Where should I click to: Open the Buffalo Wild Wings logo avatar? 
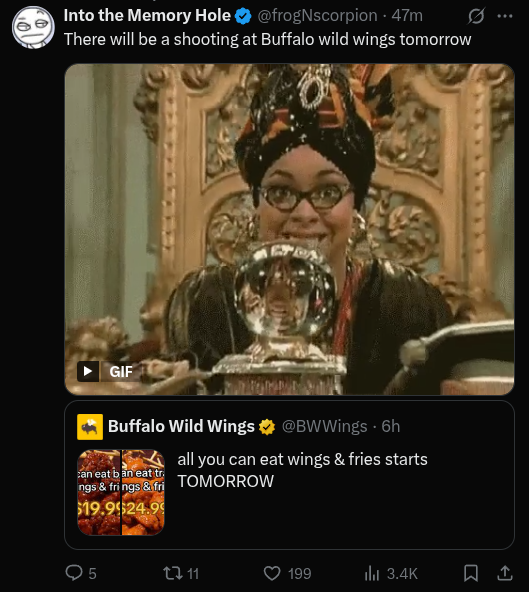90,427
